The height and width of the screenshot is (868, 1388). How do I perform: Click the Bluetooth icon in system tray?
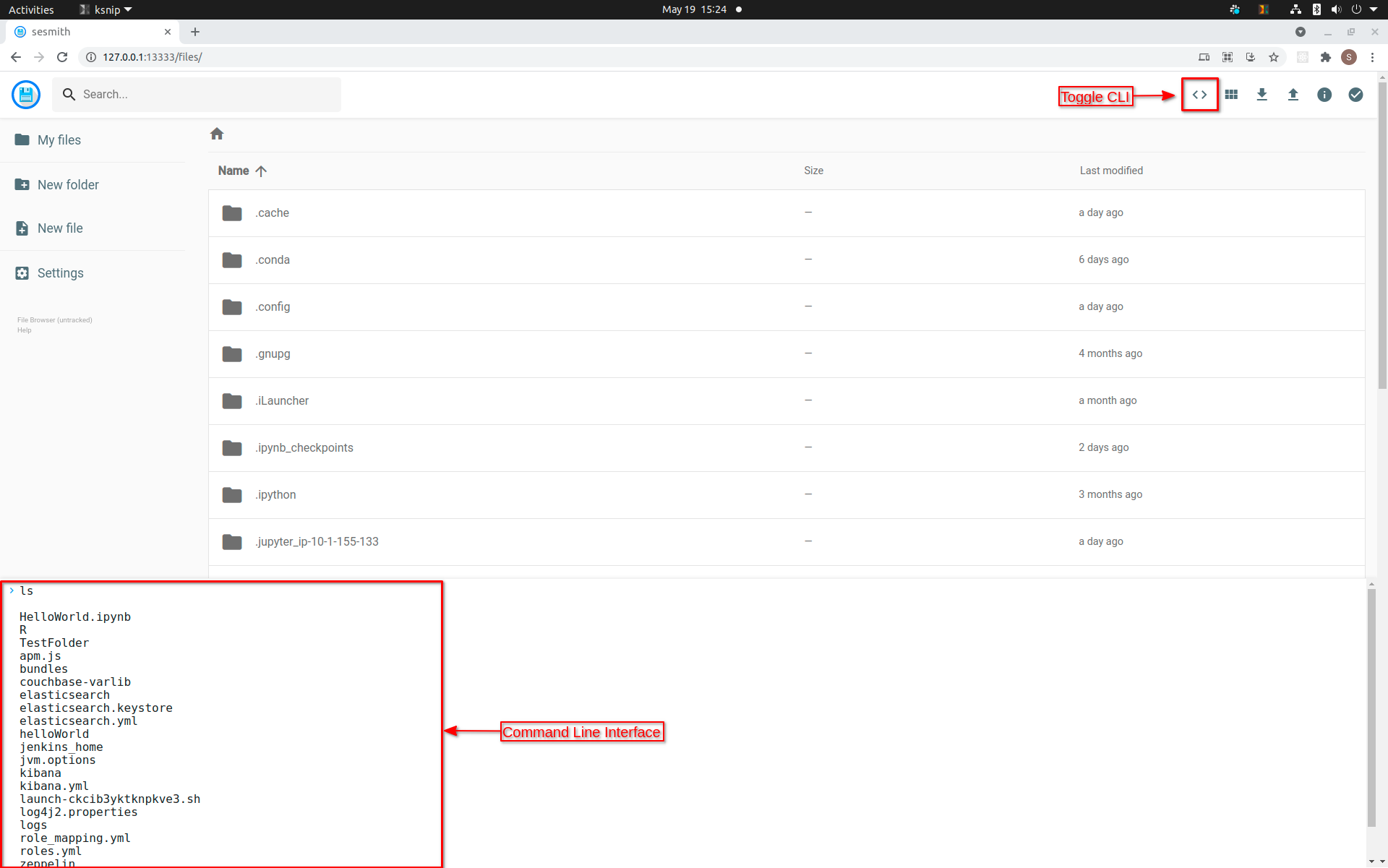click(x=1316, y=9)
